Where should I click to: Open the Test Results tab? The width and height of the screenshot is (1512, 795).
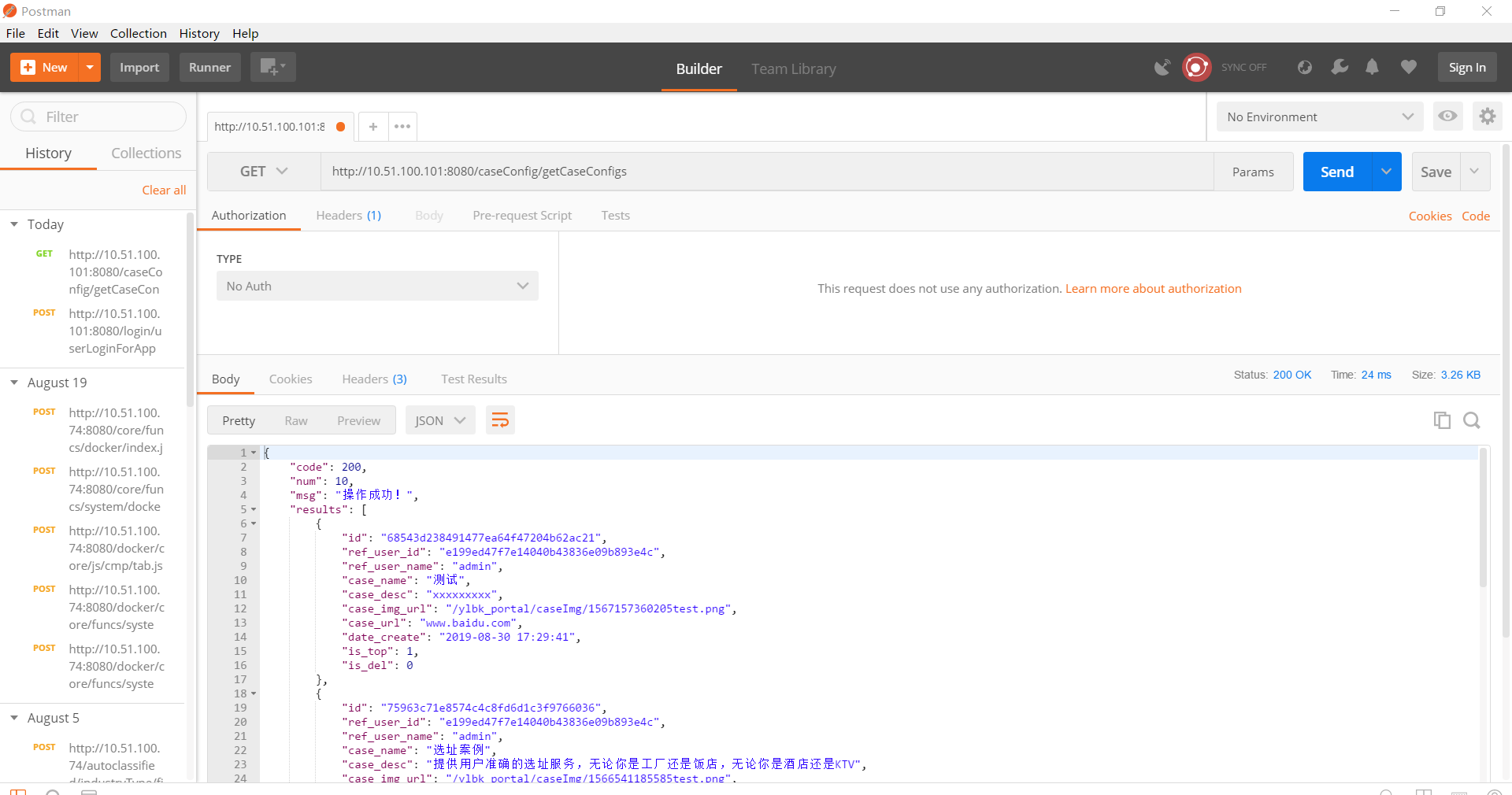point(474,379)
